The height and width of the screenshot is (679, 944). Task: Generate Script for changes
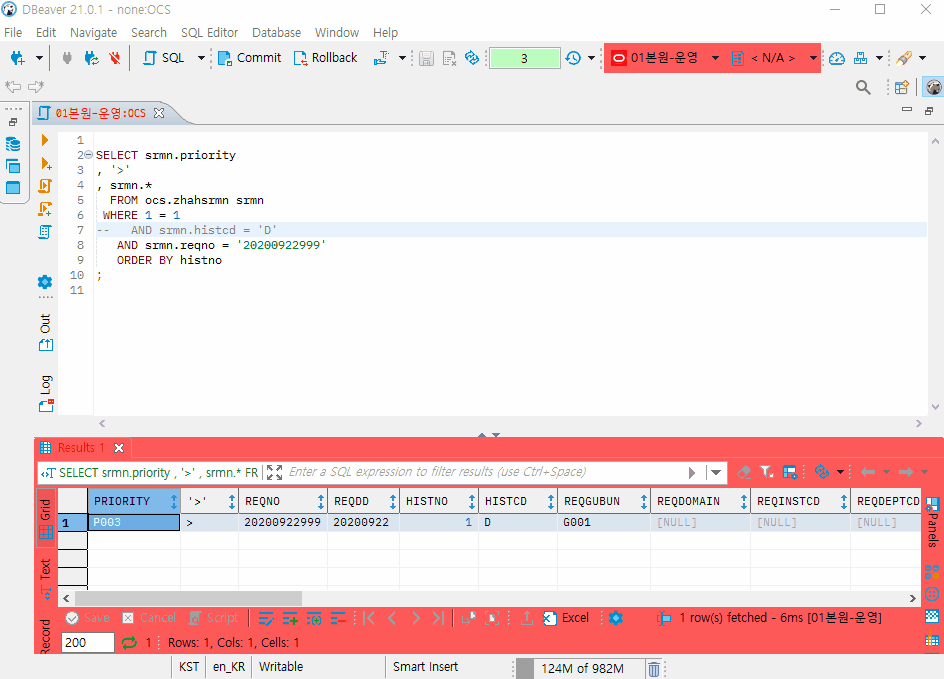tap(214, 618)
